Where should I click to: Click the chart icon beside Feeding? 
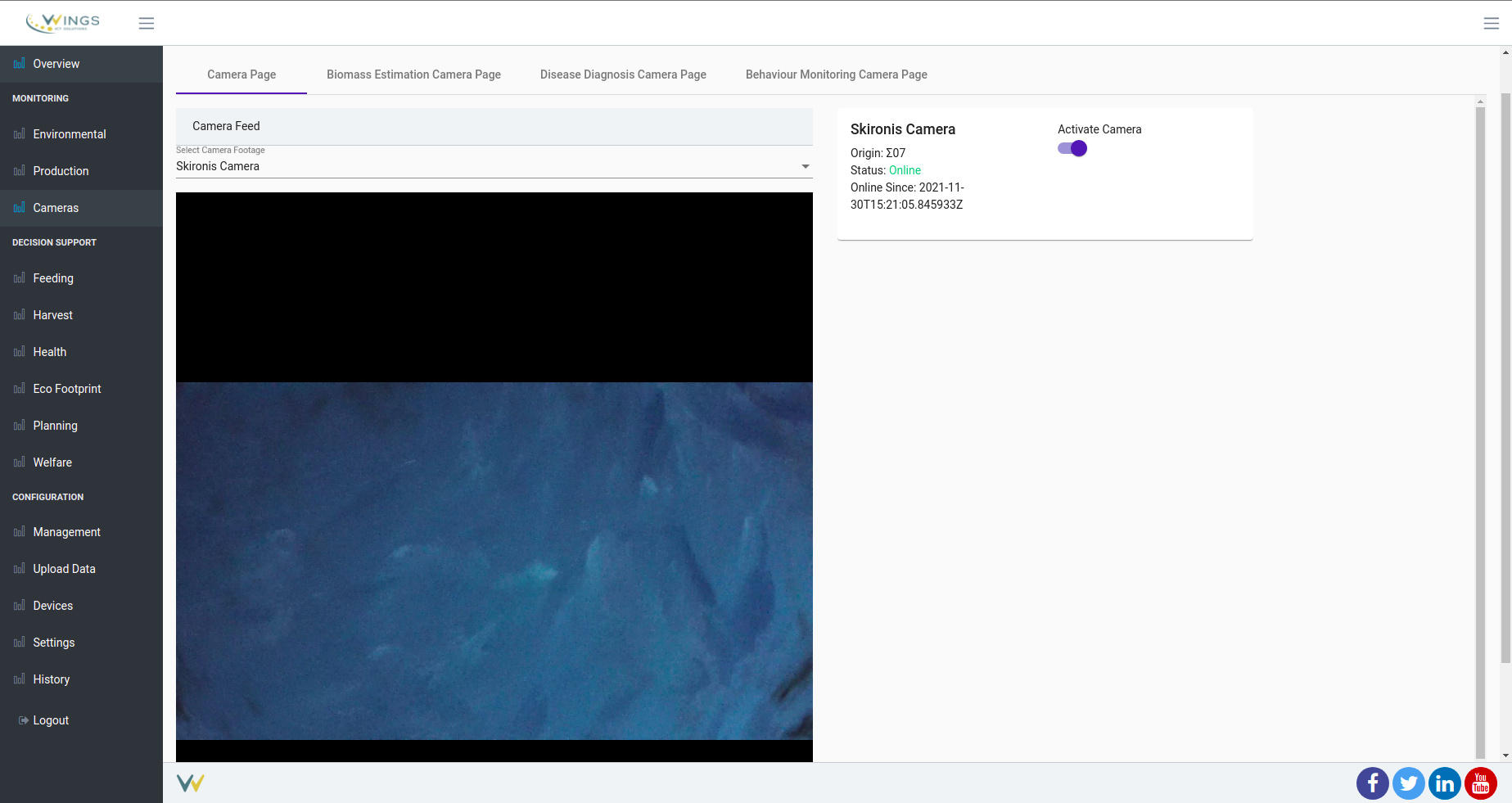tap(20, 277)
